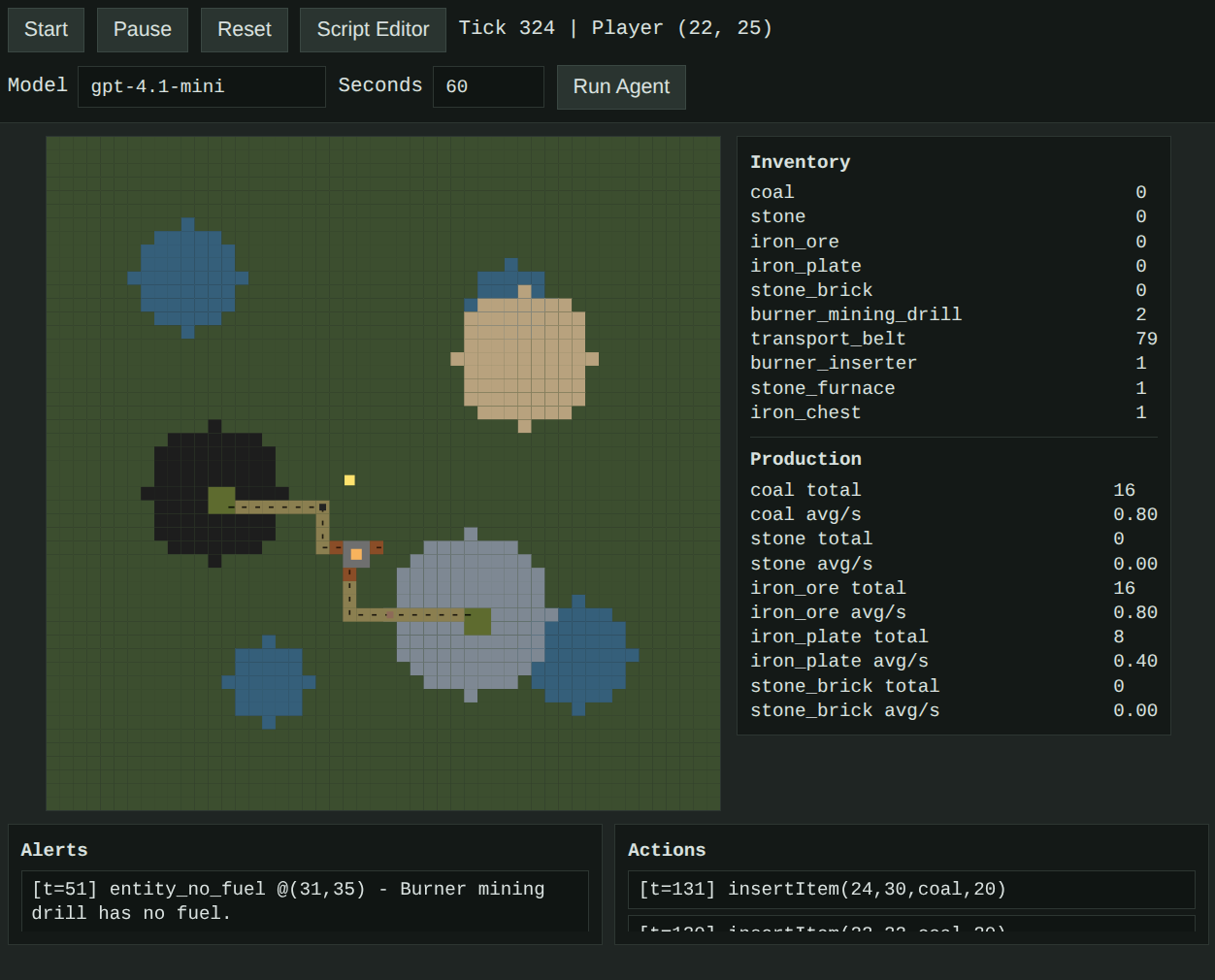This screenshot has height=980, width=1215.
Task: Select the burner inserter below the furnace
Action: pyautogui.click(x=349, y=574)
